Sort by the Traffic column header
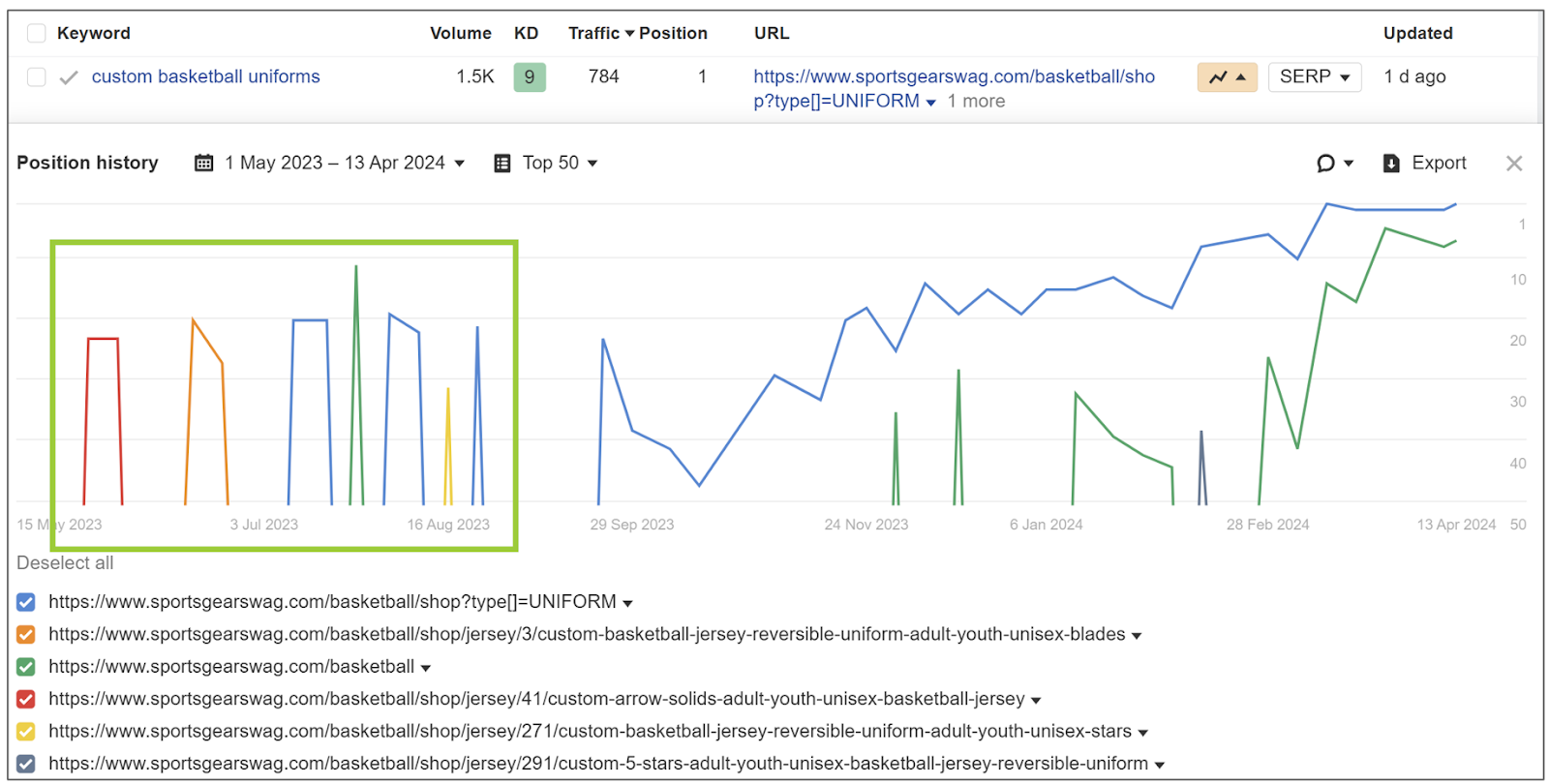 pos(593,34)
